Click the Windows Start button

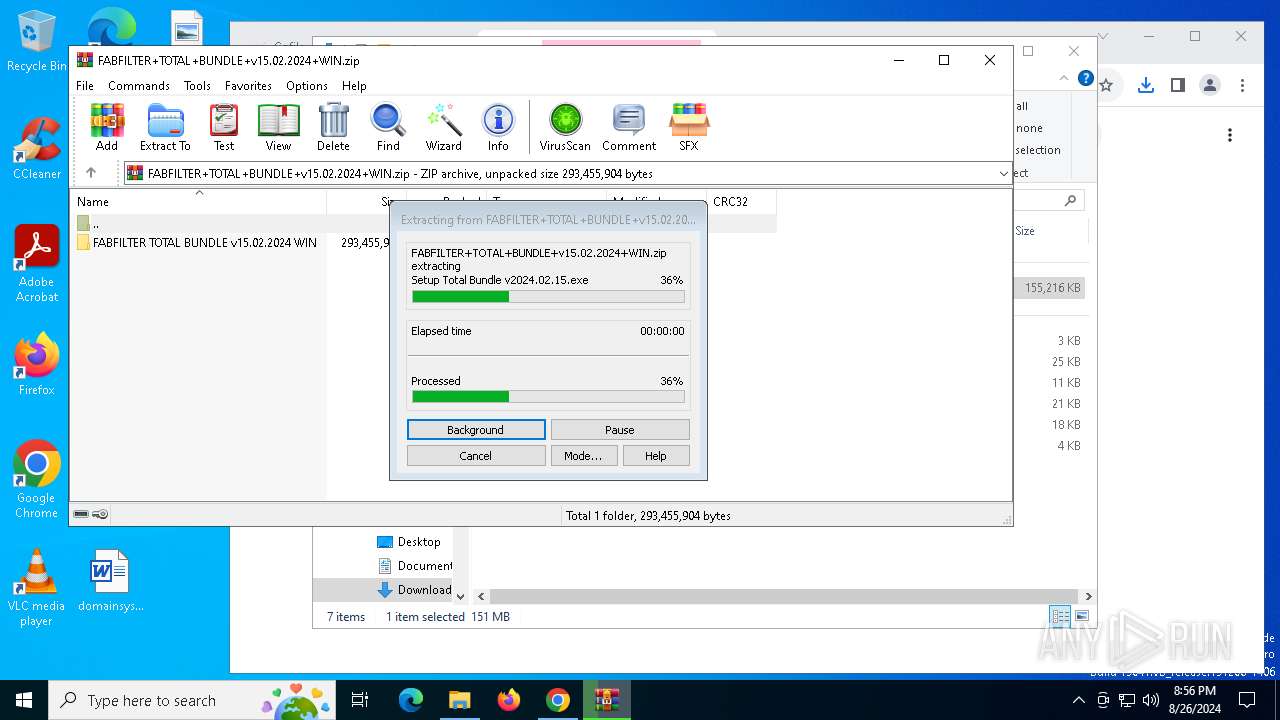tap(24, 700)
